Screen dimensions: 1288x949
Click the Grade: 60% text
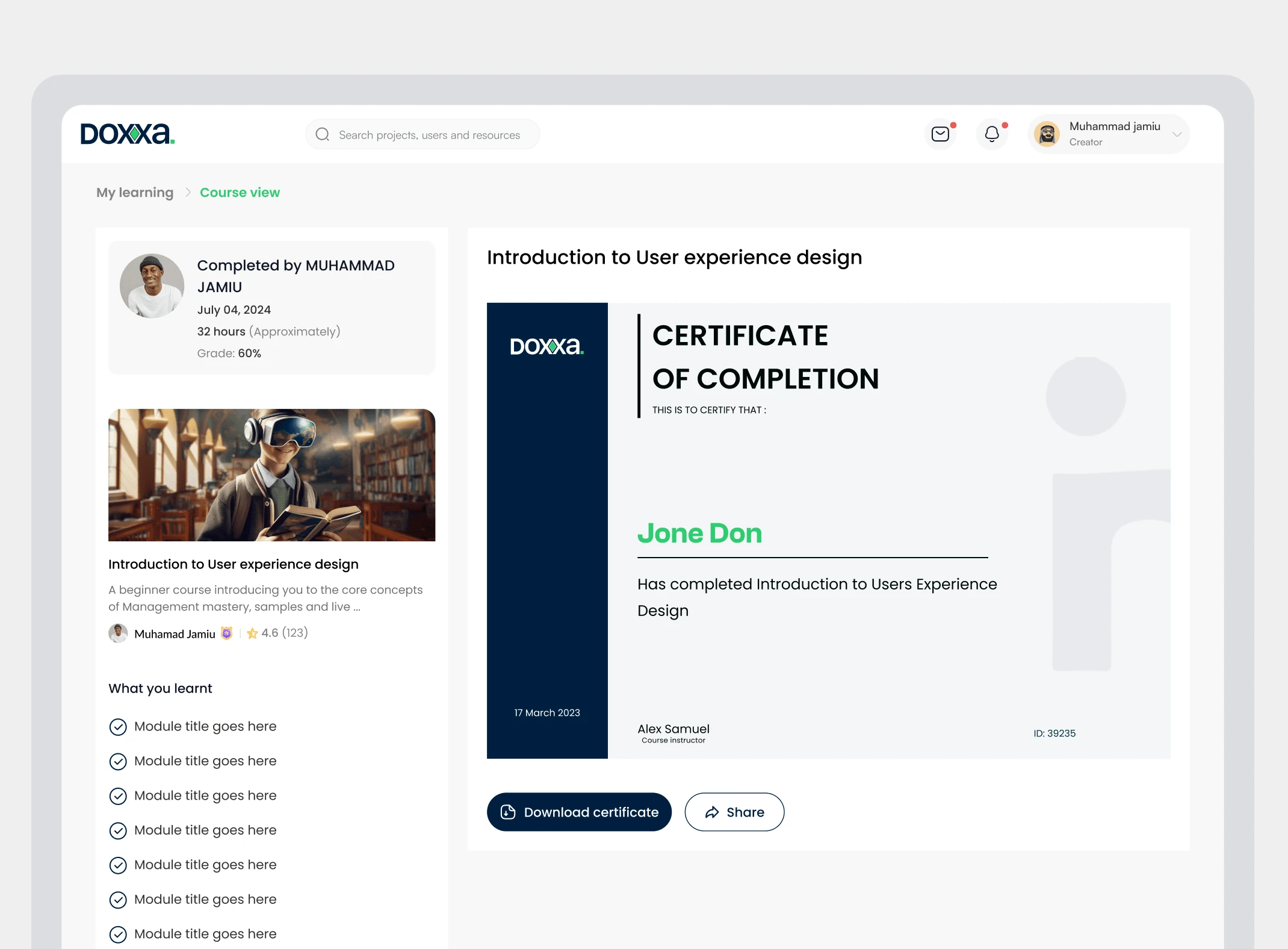[229, 353]
